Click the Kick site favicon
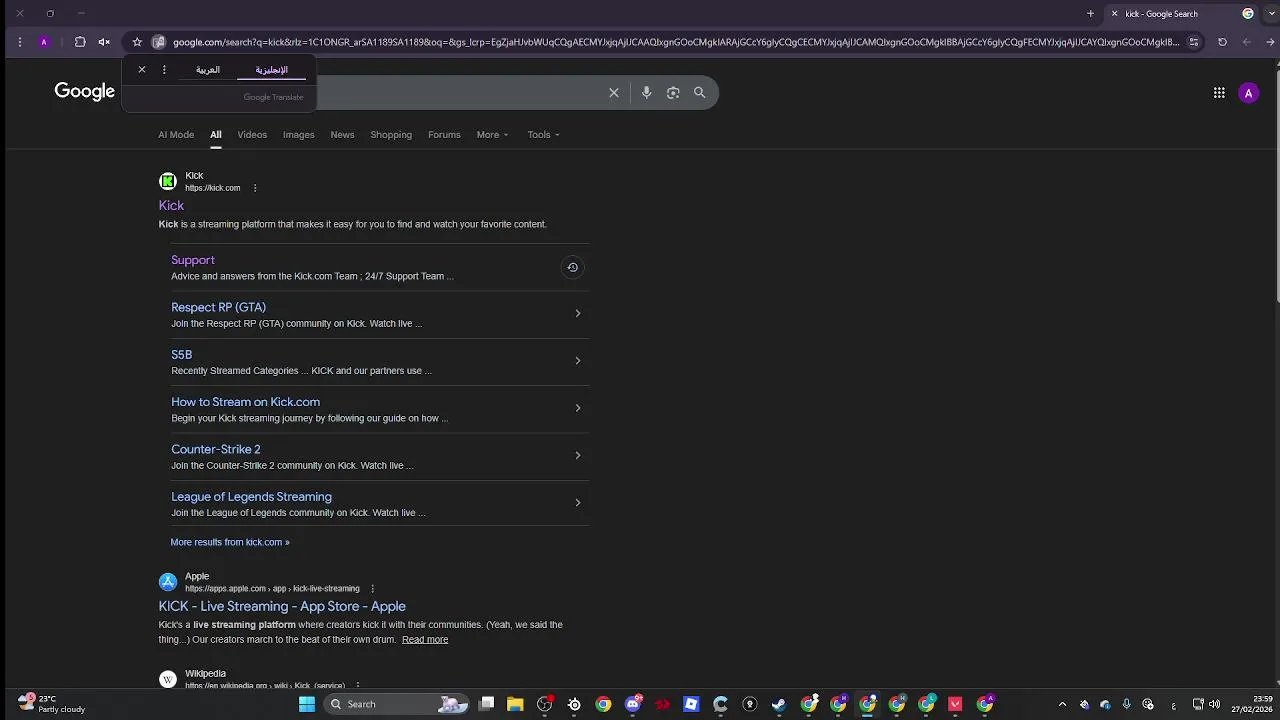 (x=168, y=181)
